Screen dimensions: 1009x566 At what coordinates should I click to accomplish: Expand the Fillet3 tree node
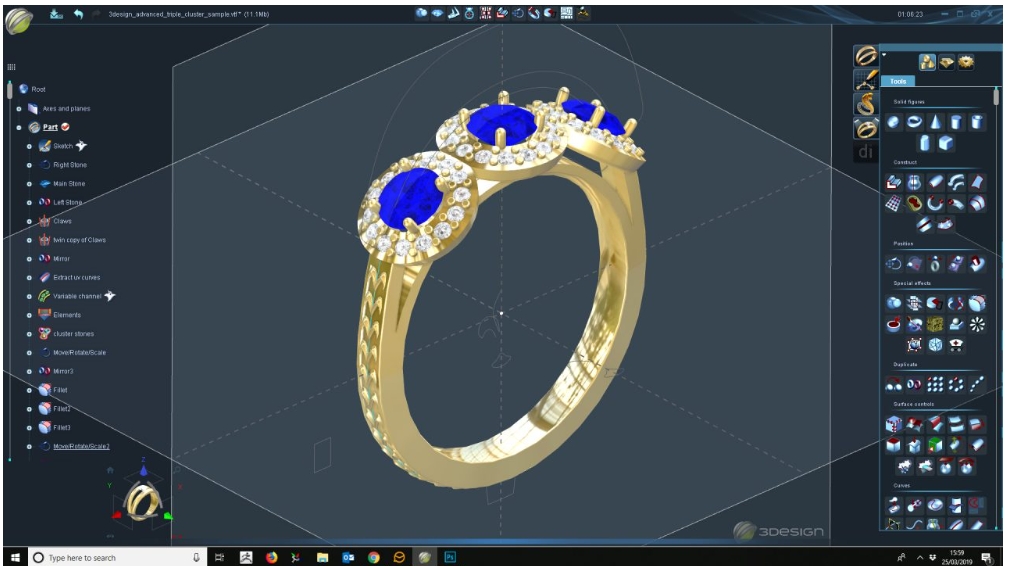click(x=30, y=428)
